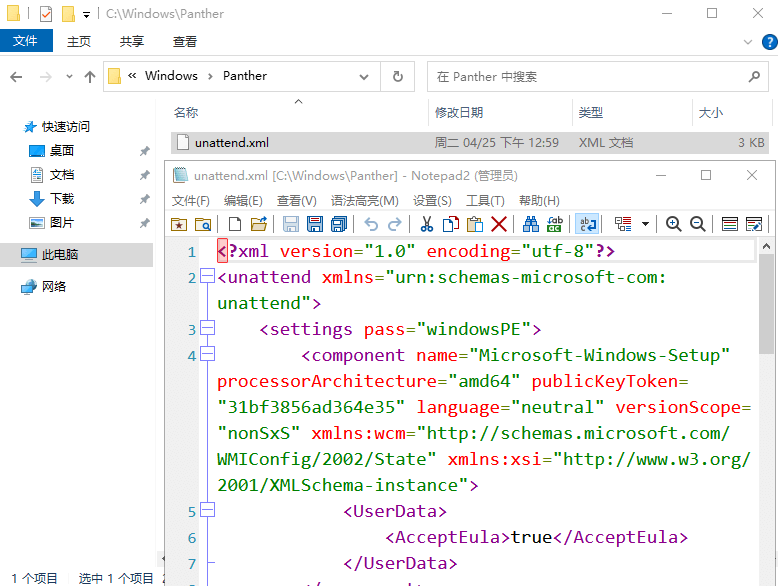Open Find with the binoculars icon
This screenshot has height=586, width=778.
(530, 224)
